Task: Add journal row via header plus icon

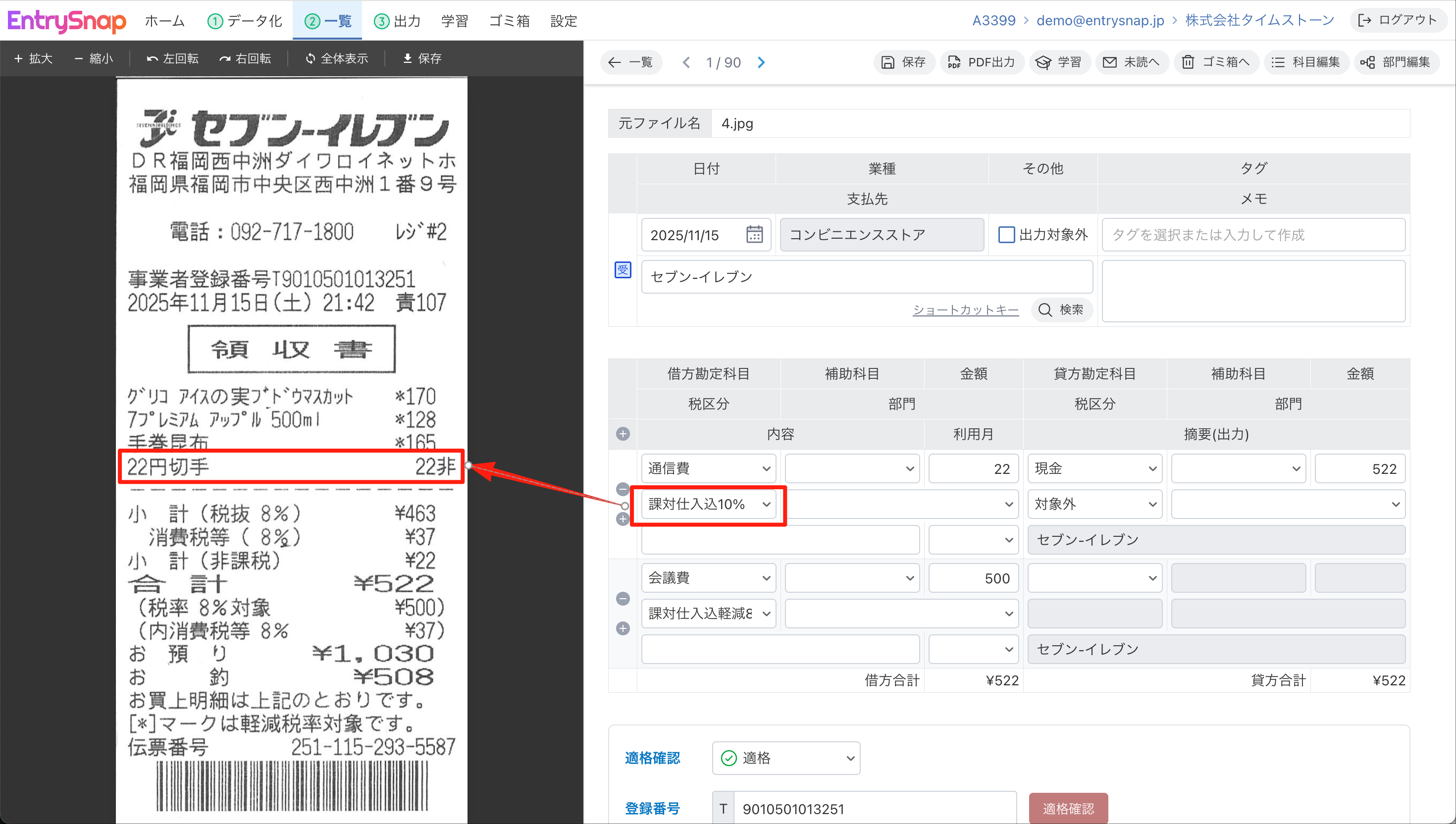Action: click(623, 434)
